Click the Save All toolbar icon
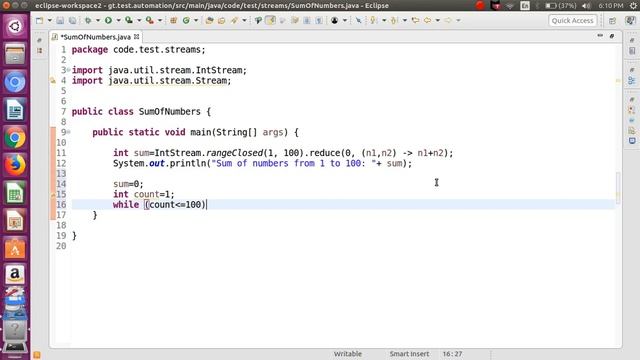The width and height of the screenshot is (640, 360). pyautogui.click(x=72, y=20)
